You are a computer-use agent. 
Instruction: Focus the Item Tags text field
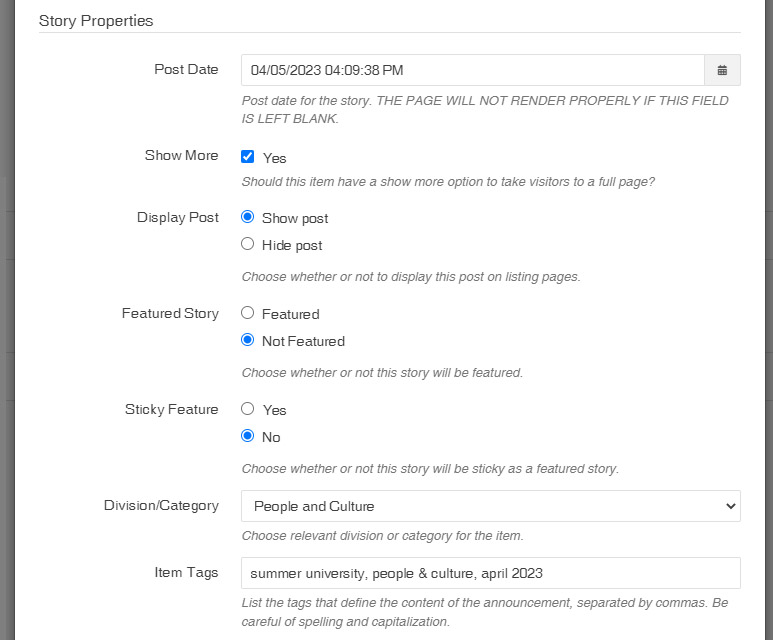tap(491, 573)
